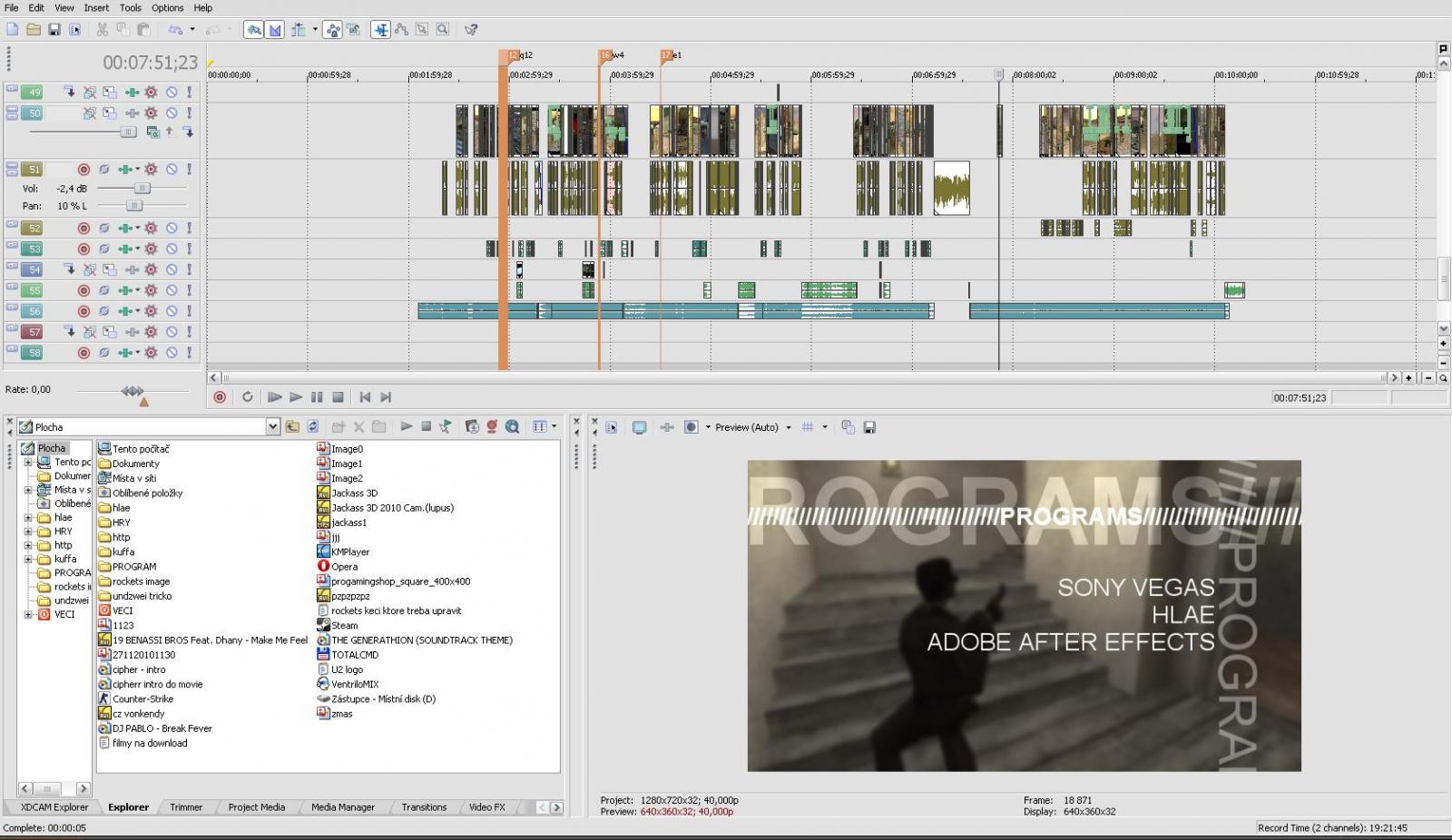Create a new project with toolbar icon
This screenshot has width=1452, height=840.
click(13, 30)
